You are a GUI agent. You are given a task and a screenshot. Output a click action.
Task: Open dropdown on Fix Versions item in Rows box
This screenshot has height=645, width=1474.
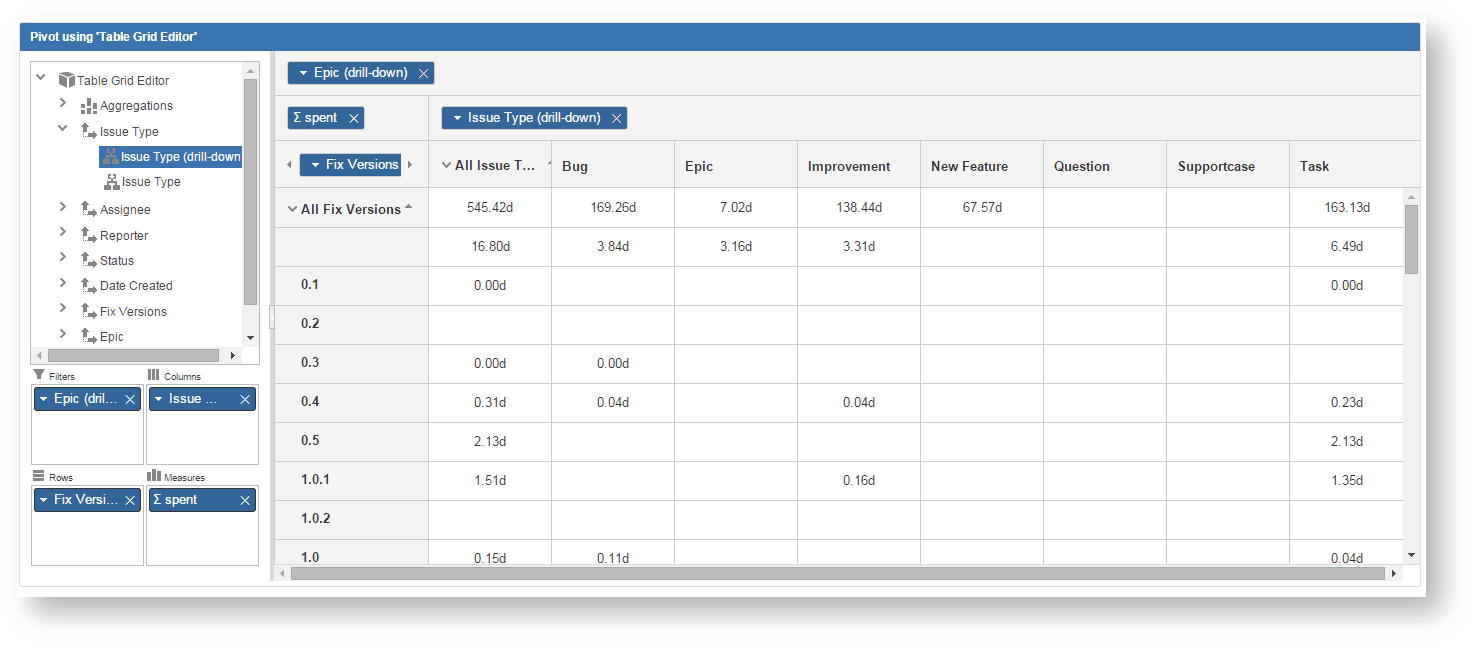click(x=43, y=500)
